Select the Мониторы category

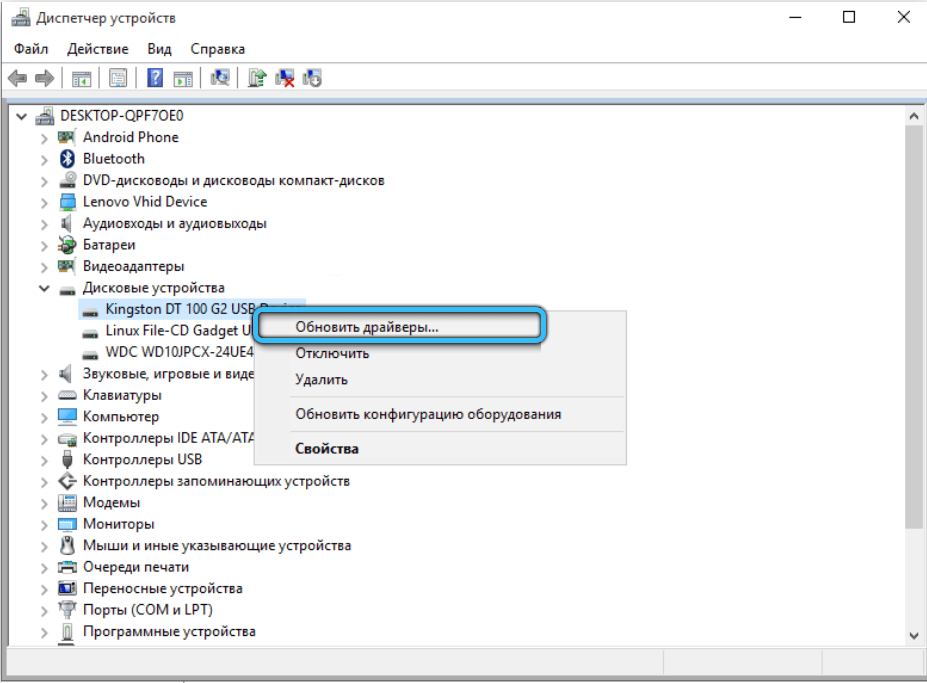(x=118, y=524)
